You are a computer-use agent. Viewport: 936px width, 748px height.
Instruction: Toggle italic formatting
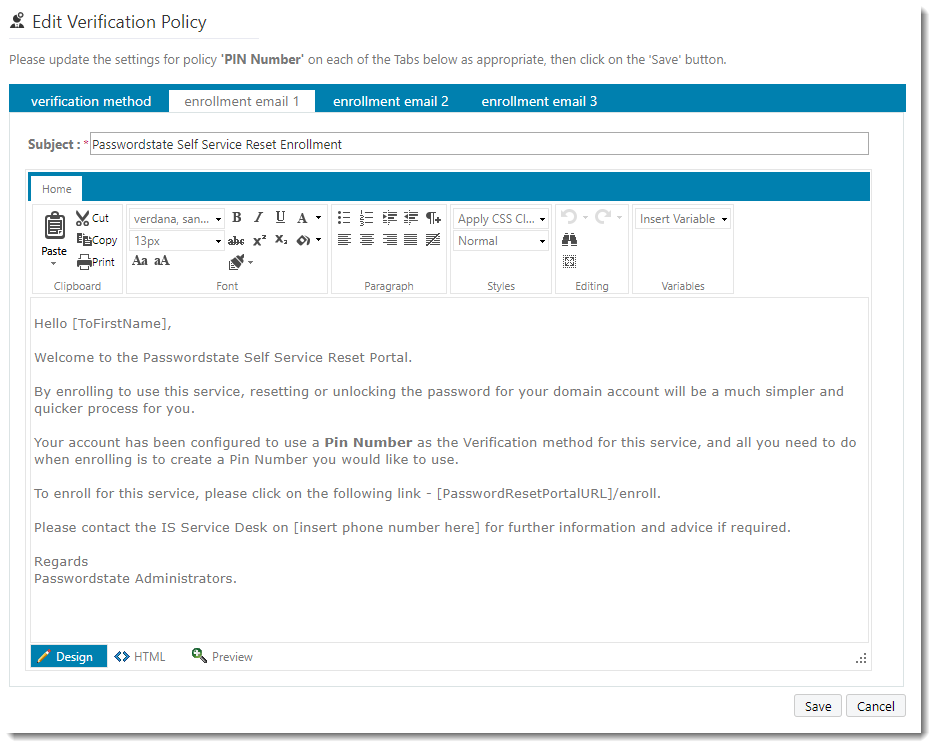[x=258, y=218]
